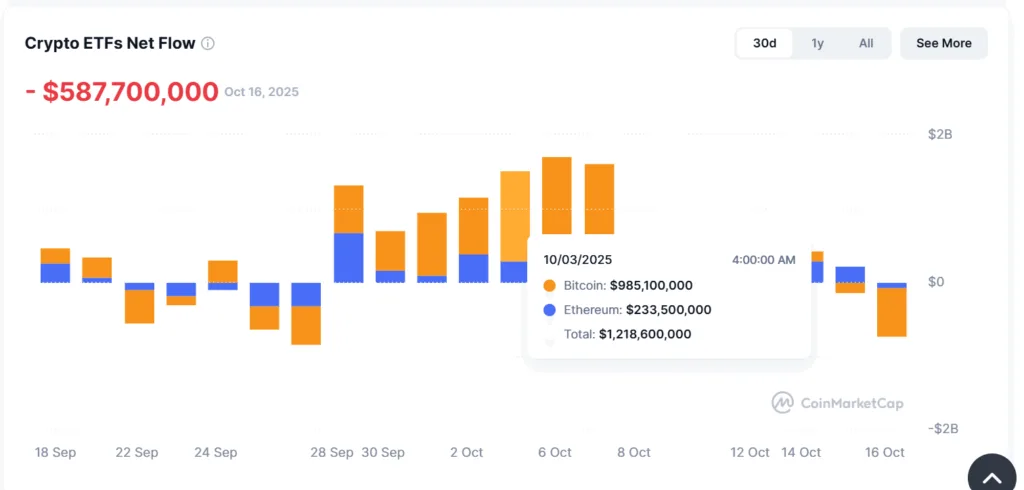Click the Oct 16, 2025 date label
Image resolution: width=1024 pixels, height=490 pixels.
pos(261,92)
